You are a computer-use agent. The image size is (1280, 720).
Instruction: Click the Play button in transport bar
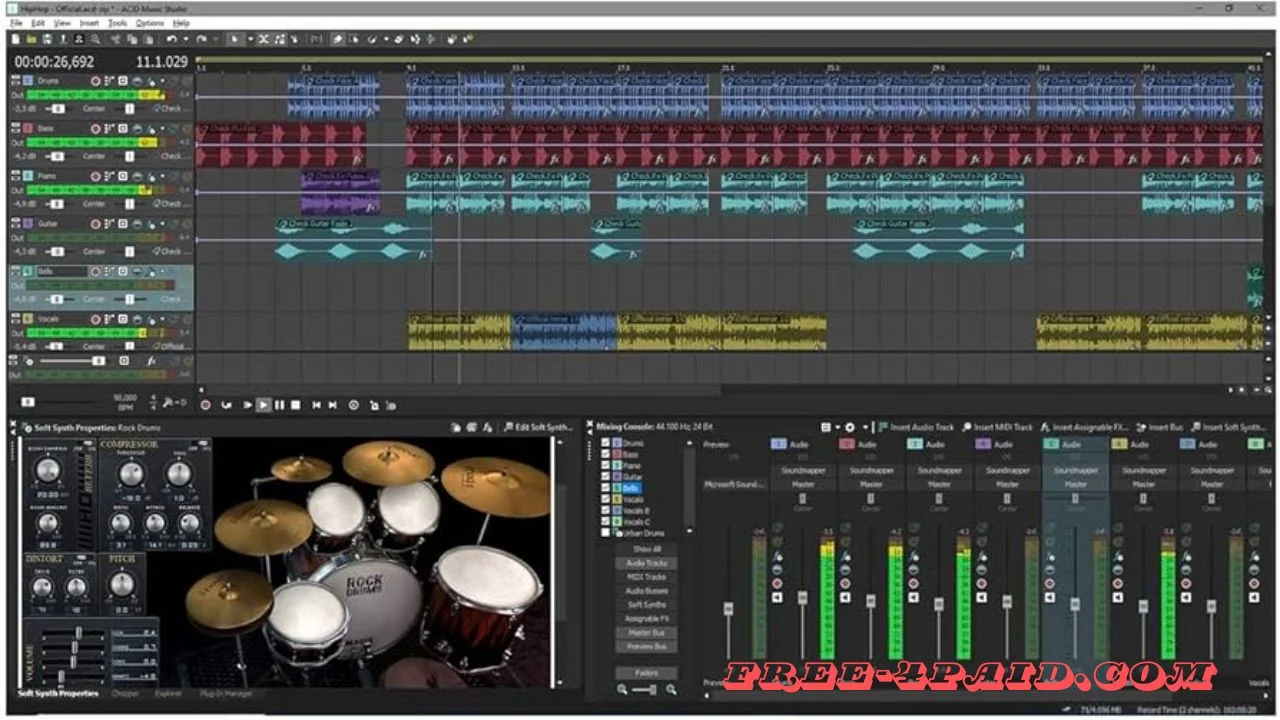[263, 405]
